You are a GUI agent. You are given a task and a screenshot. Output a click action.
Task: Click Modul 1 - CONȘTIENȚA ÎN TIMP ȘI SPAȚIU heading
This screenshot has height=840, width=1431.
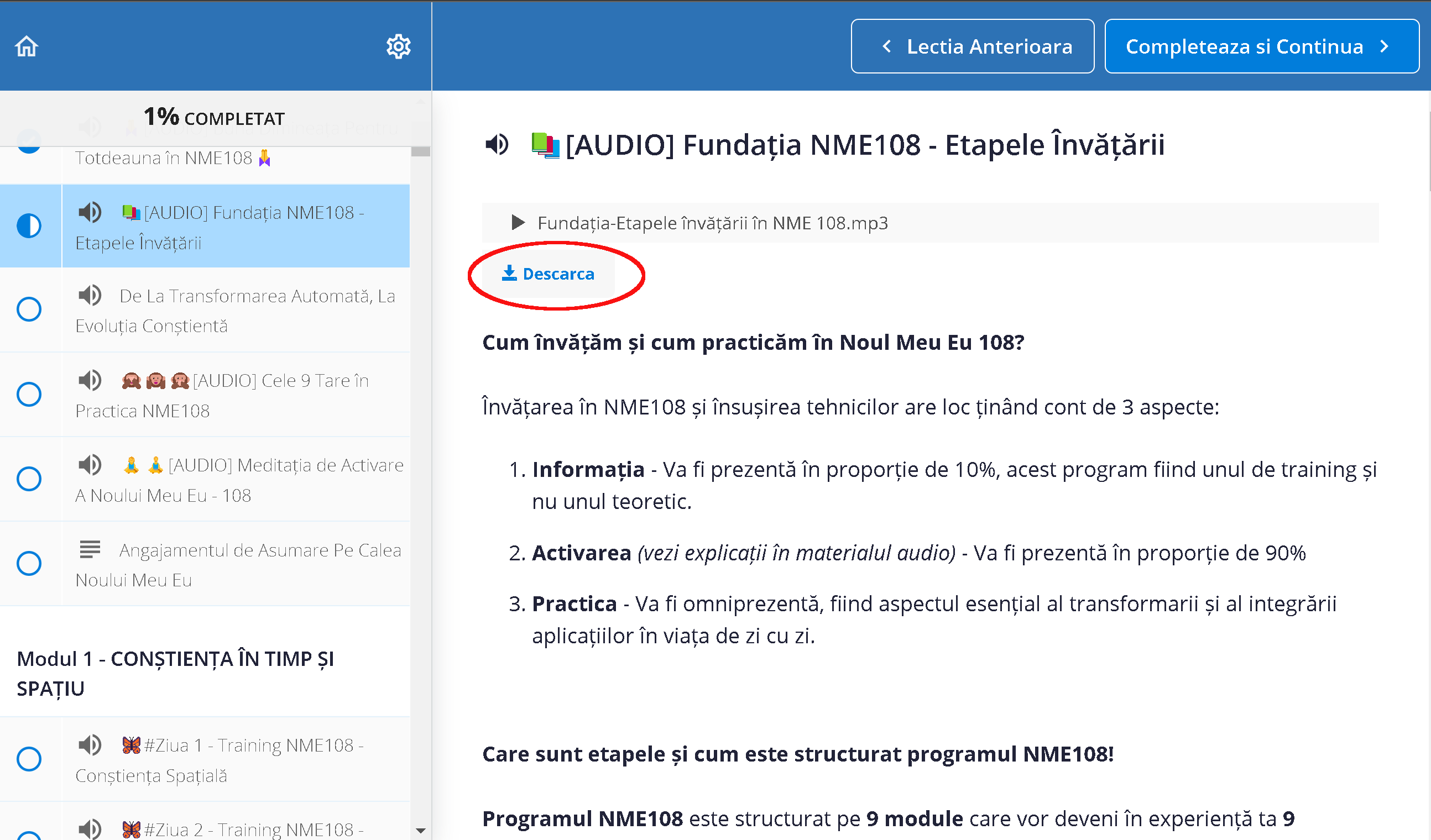pyautogui.click(x=175, y=673)
